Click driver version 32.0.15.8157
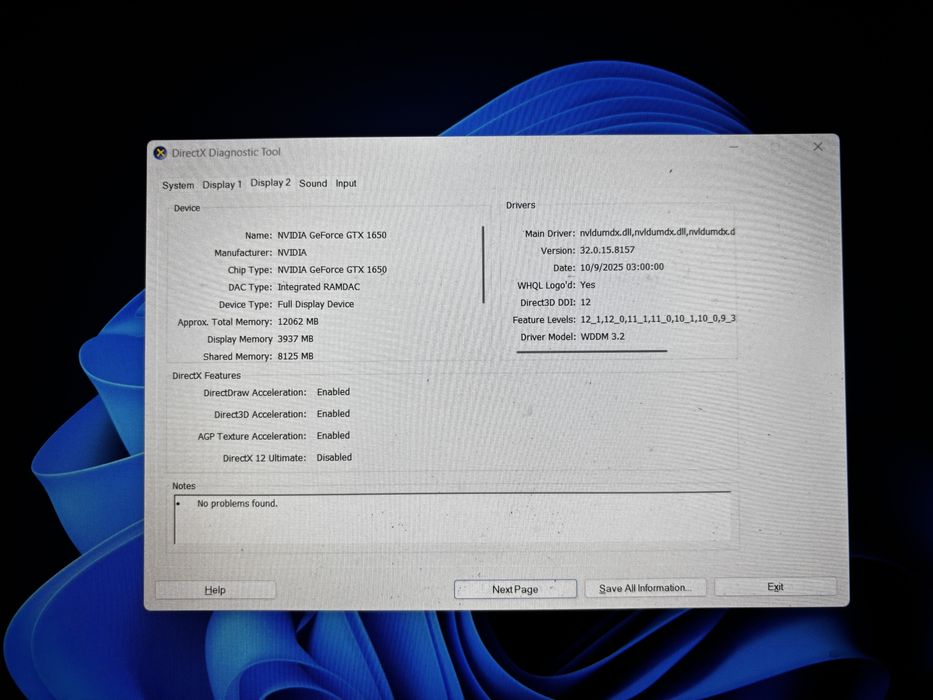 click(608, 250)
